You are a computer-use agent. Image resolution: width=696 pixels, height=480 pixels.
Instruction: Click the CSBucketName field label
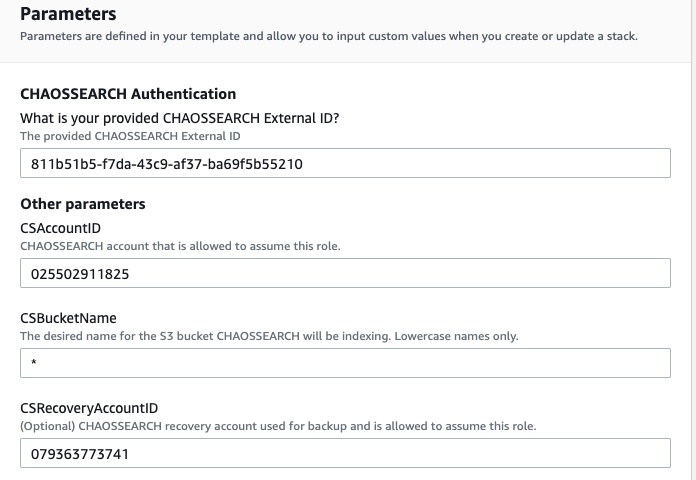(x=68, y=318)
